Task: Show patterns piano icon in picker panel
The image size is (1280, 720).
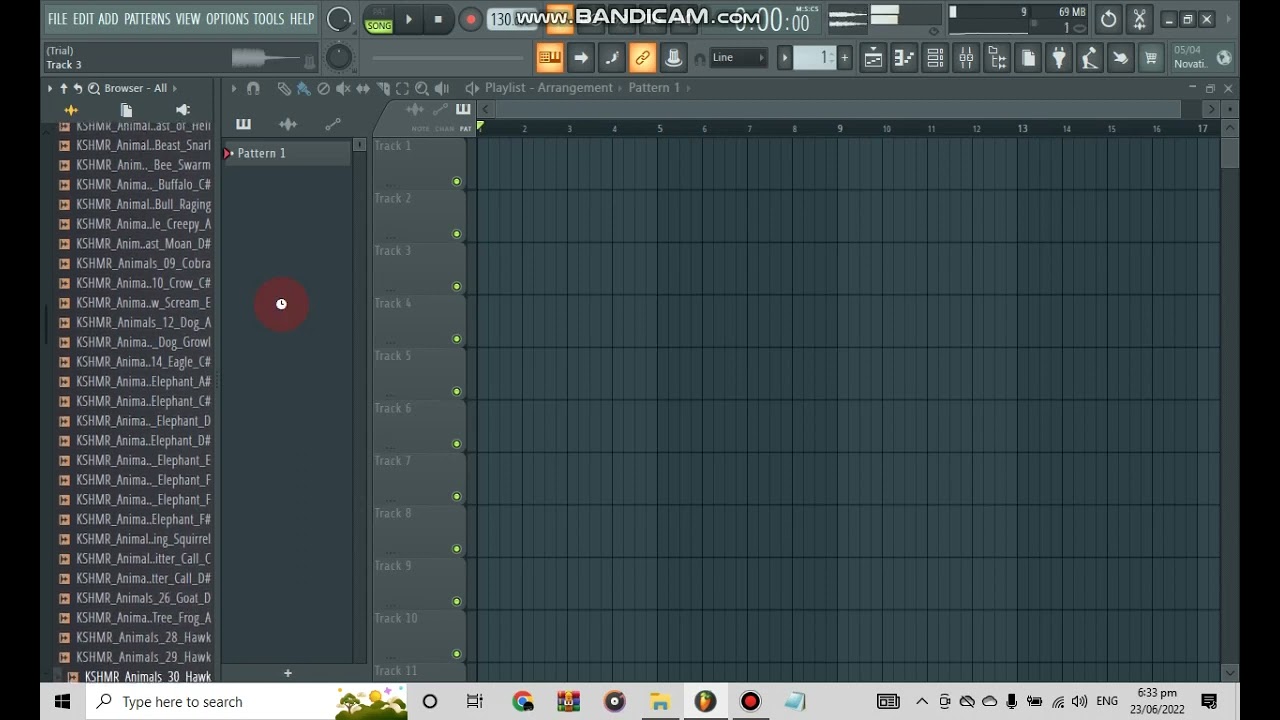Action: pos(243,124)
